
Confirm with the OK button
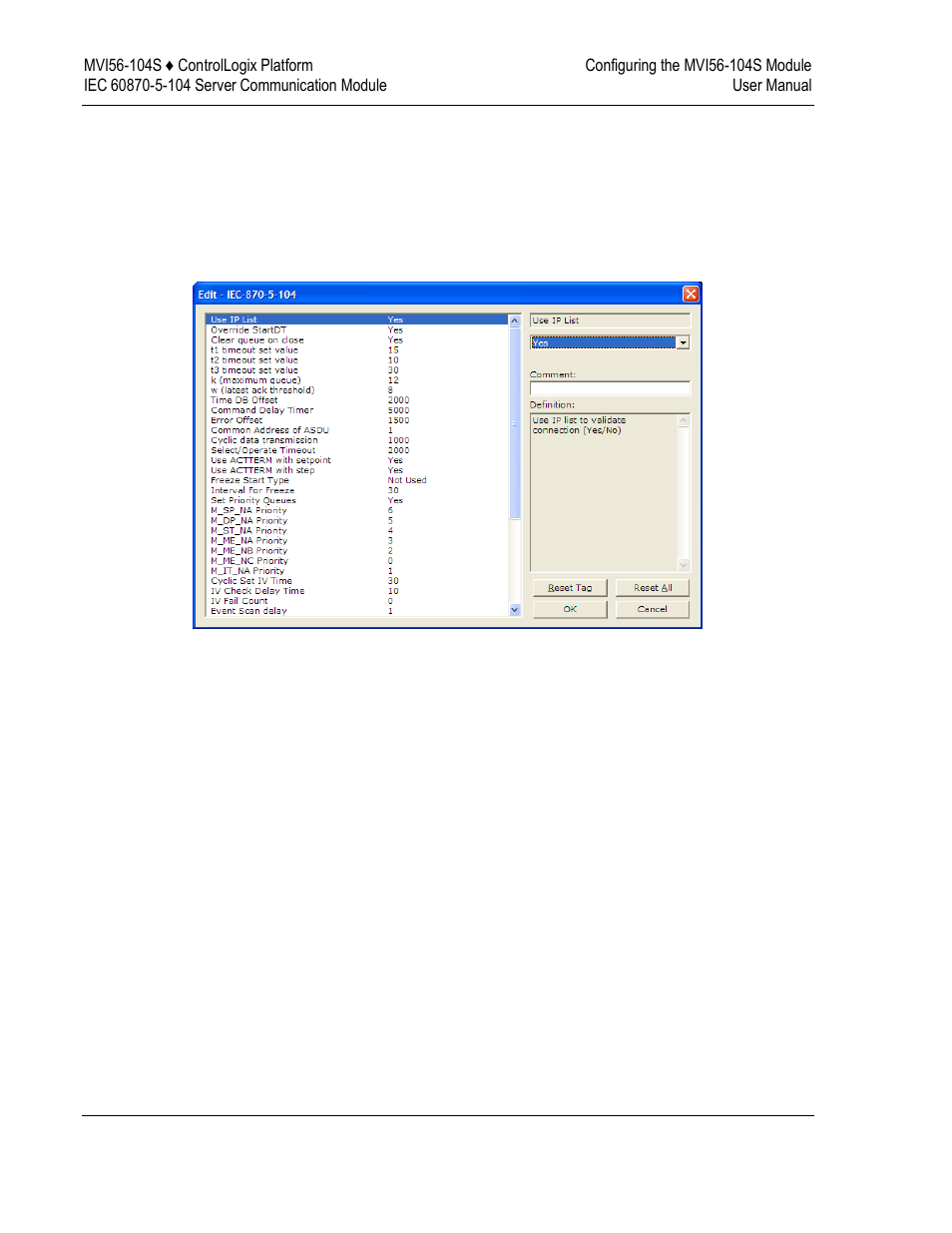coord(570,609)
